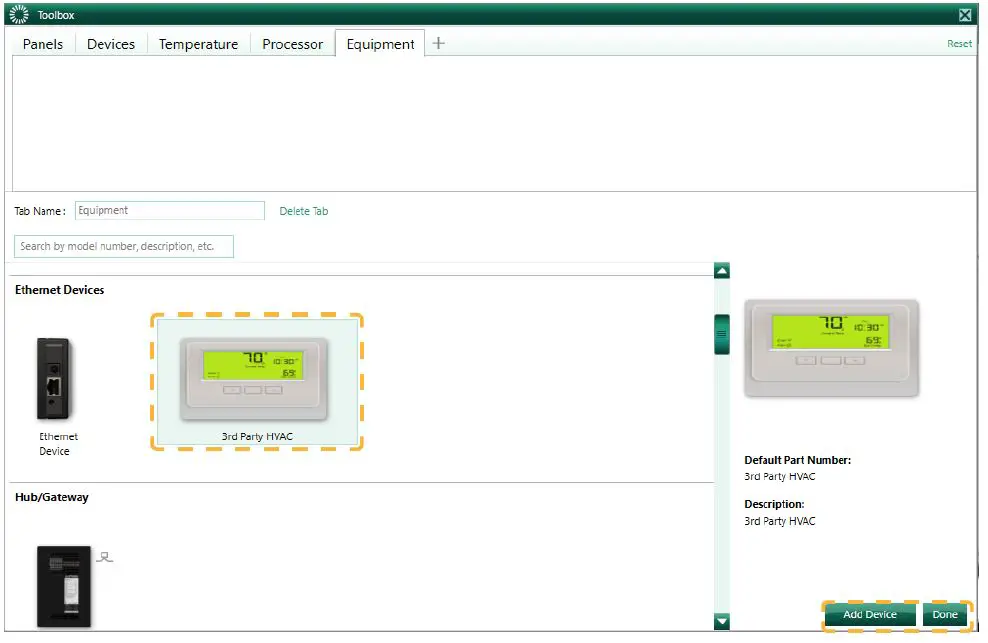
Task: Close the Toolbox dialog with the X icon
Action: click(x=964, y=13)
